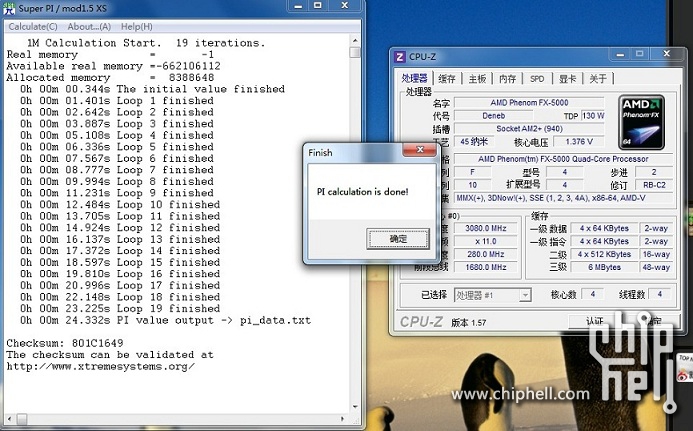Open the Help(H) menu in Super PI
693x431 pixels.
click(137, 27)
